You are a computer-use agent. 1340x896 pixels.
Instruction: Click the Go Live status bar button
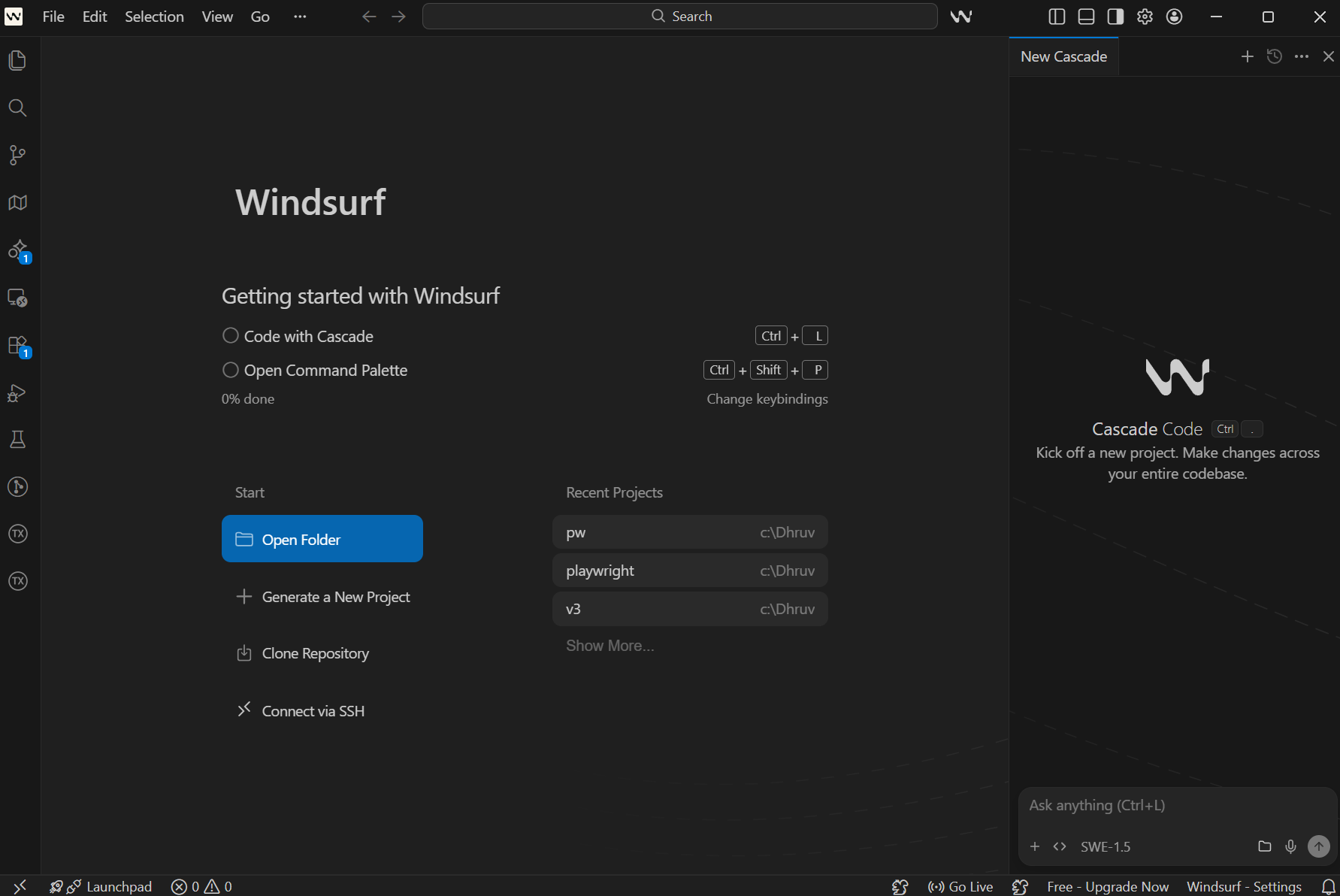coord(960,887)
